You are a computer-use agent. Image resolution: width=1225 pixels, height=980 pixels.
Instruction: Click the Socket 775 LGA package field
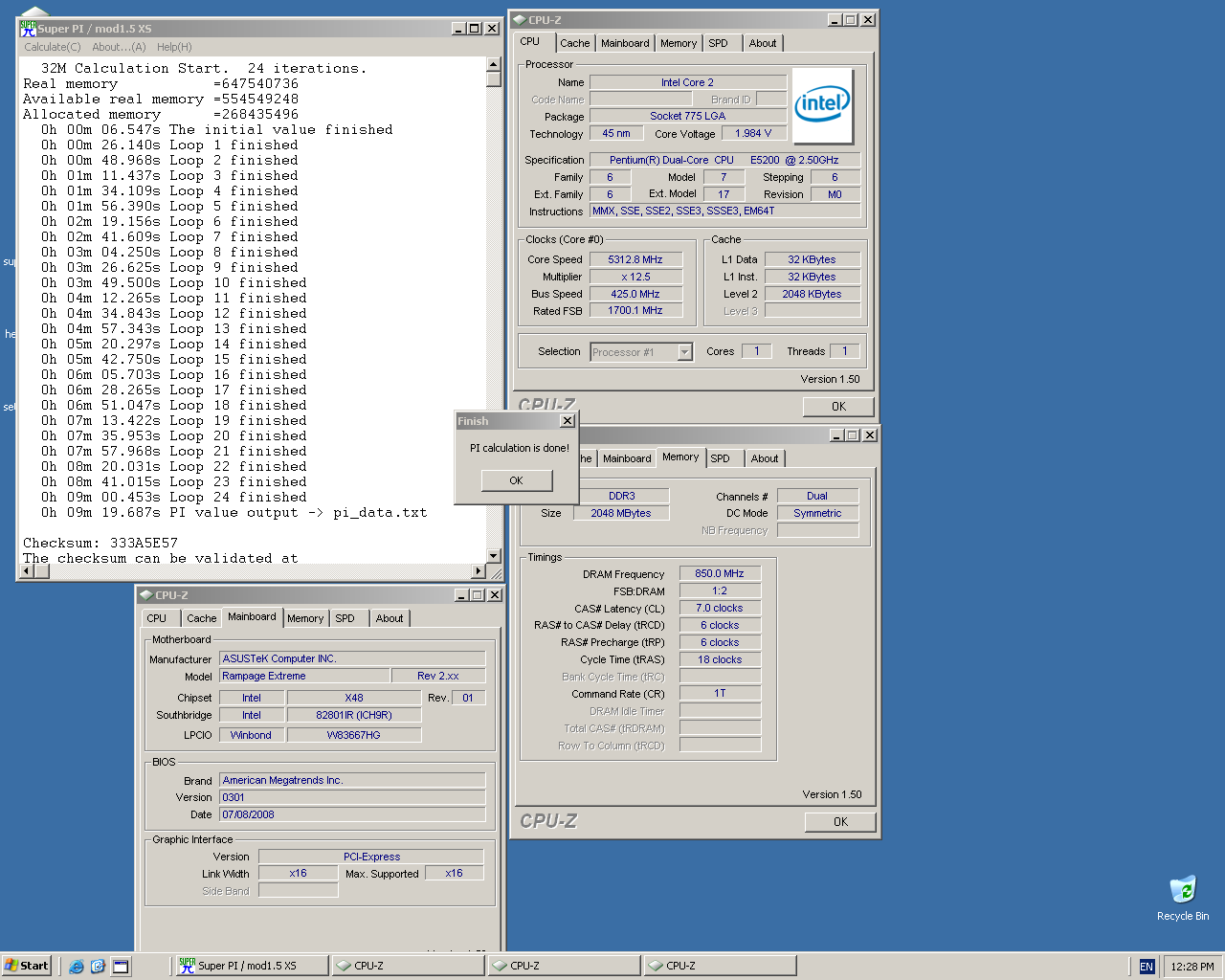[x=687, y=116]
